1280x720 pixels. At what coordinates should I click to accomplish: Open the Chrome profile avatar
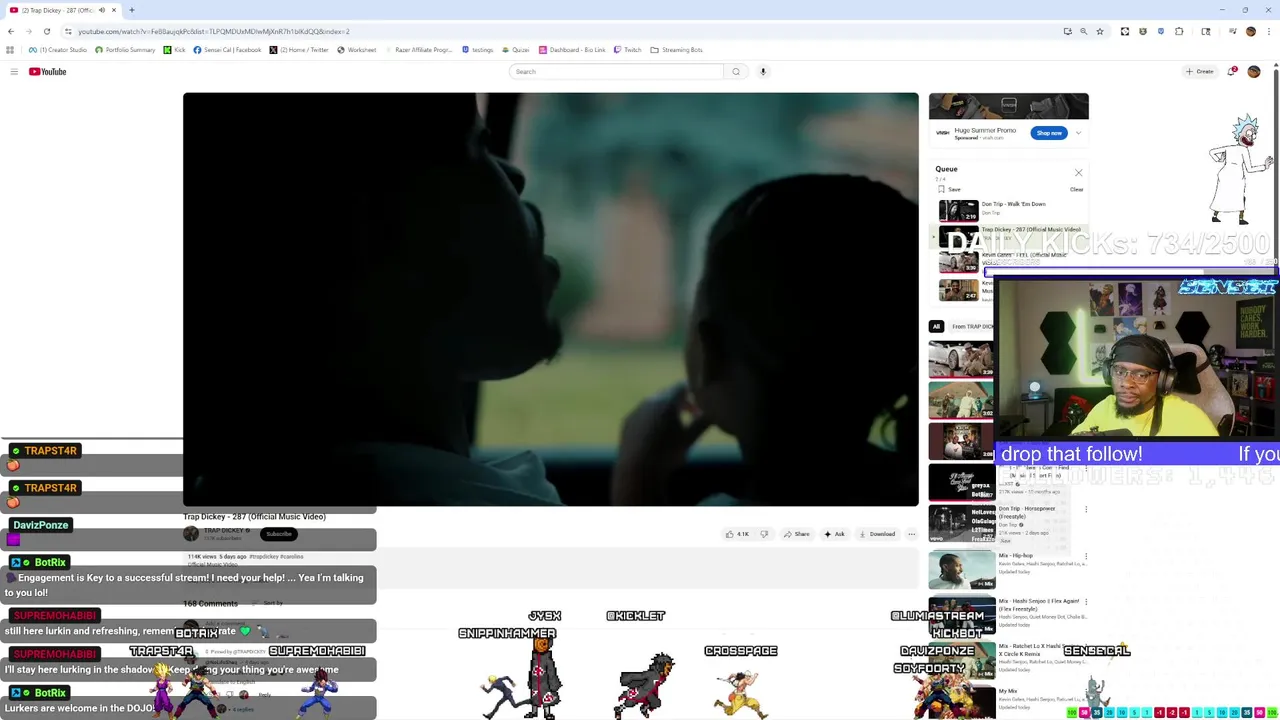pos(1250,31)
